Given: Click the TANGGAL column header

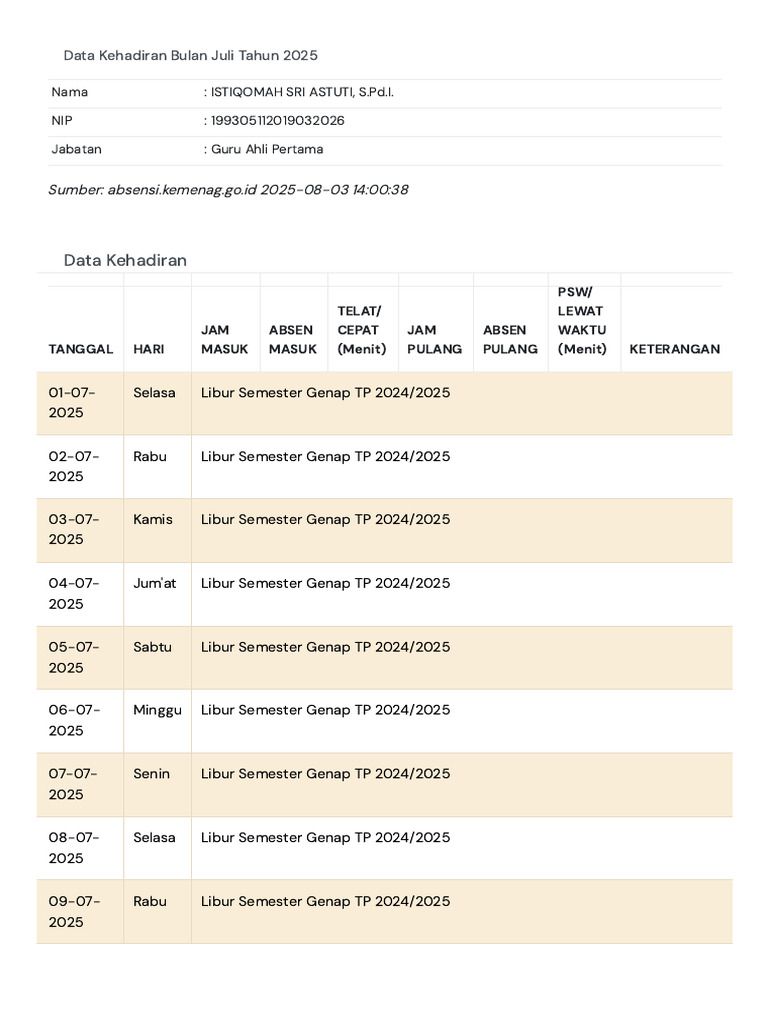Looking at the screenshot, I should [81, 349].
